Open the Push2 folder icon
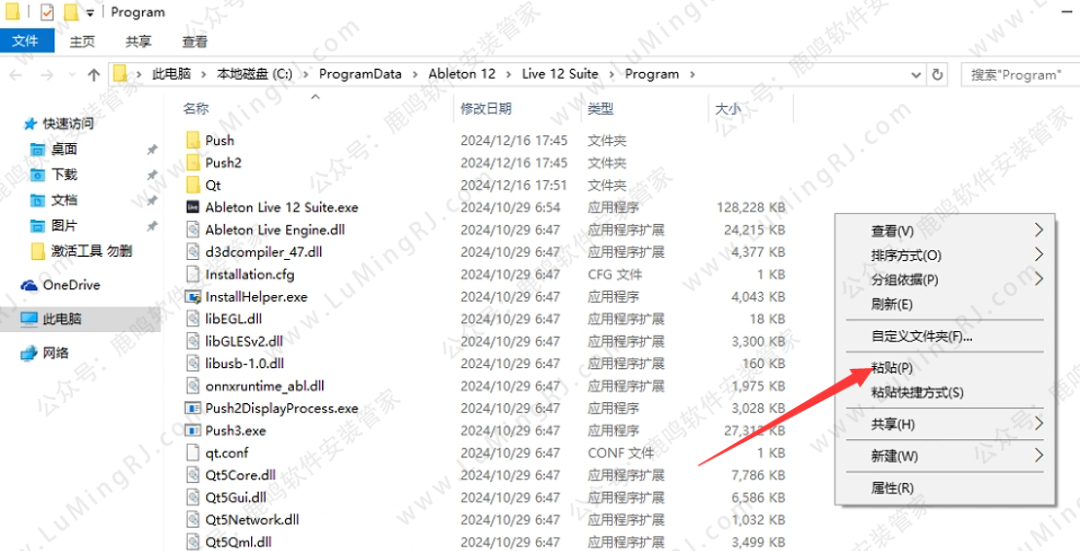 (x=193, y=163)
